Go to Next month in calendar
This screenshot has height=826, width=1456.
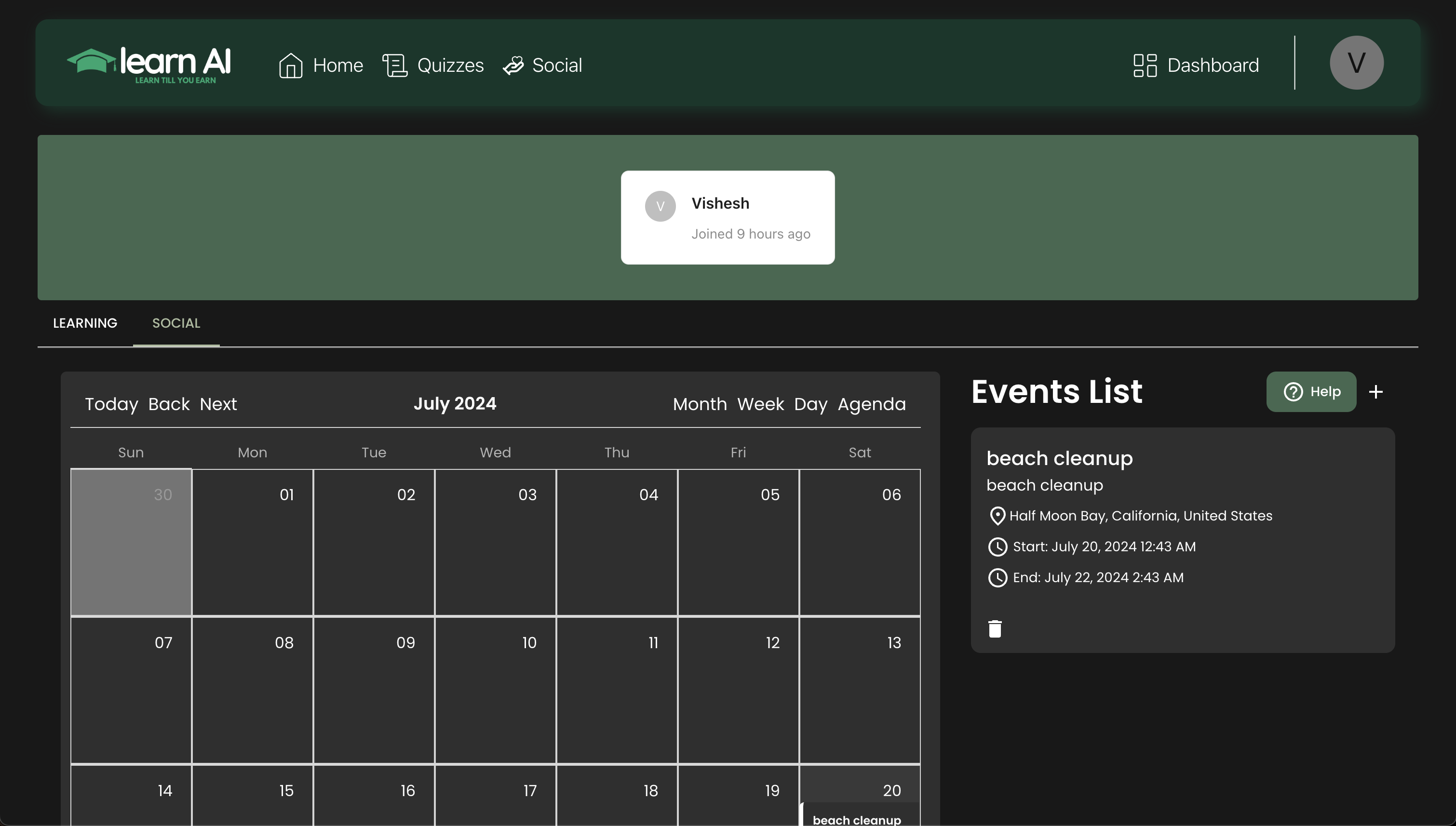(x=218, y=404)
